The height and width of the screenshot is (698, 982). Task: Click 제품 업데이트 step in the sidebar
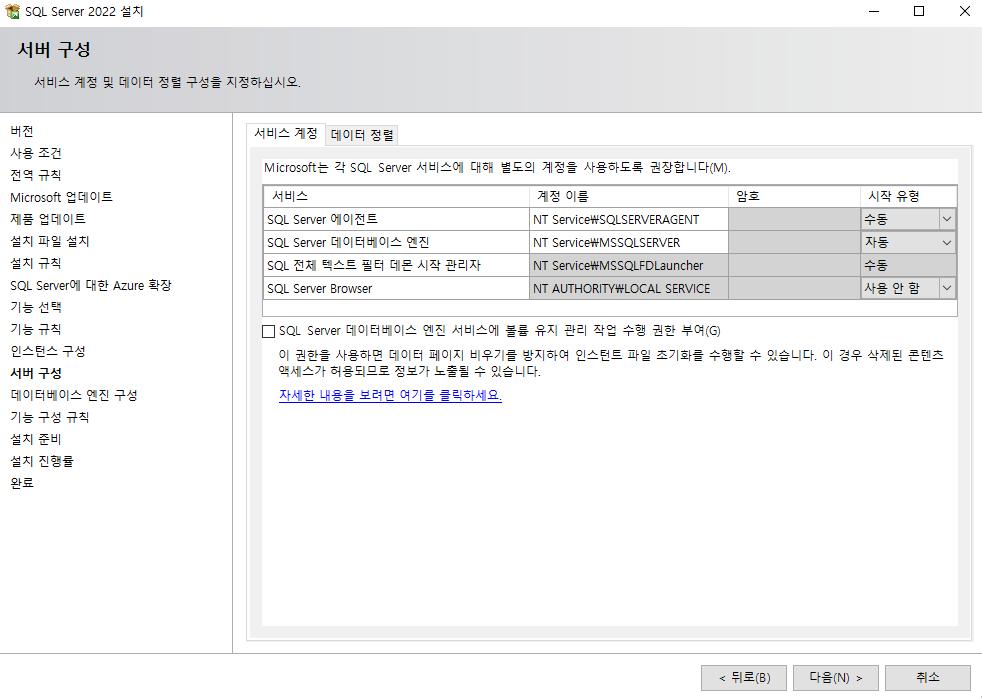coord(48,218)
